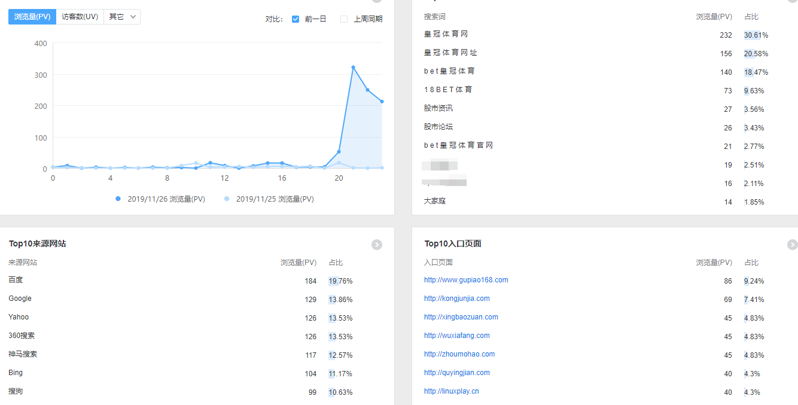Open link http://linuxplay.cn

(x=451, y=391)
